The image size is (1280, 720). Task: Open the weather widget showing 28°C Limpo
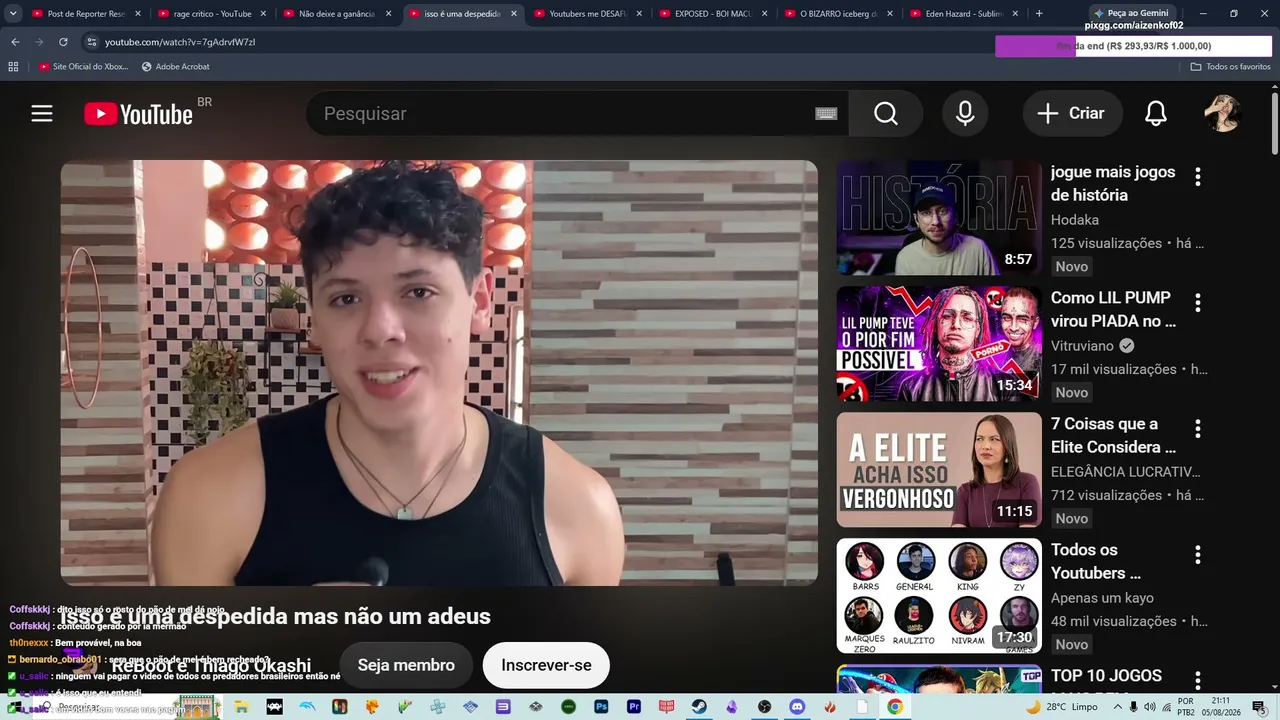tap(1062, 707)
